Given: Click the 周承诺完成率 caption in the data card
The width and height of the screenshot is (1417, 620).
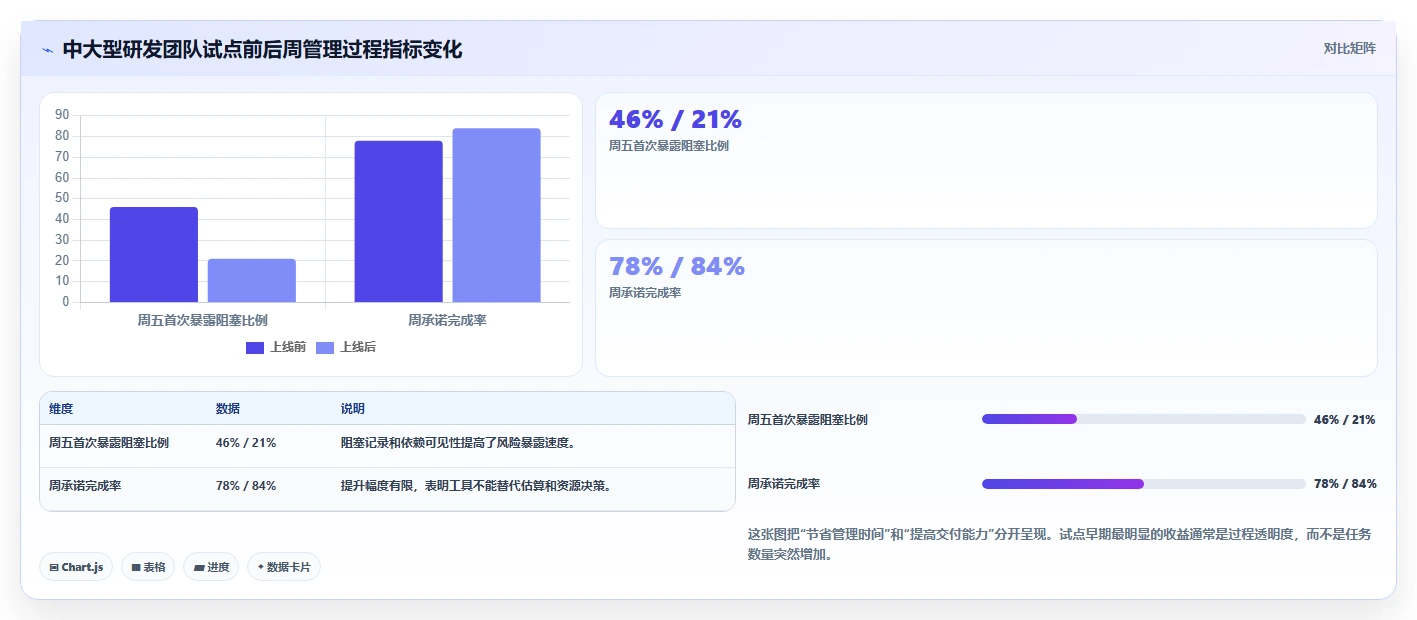Looking at the screenshot, I should pyautogui.click(x=645, y=293).
